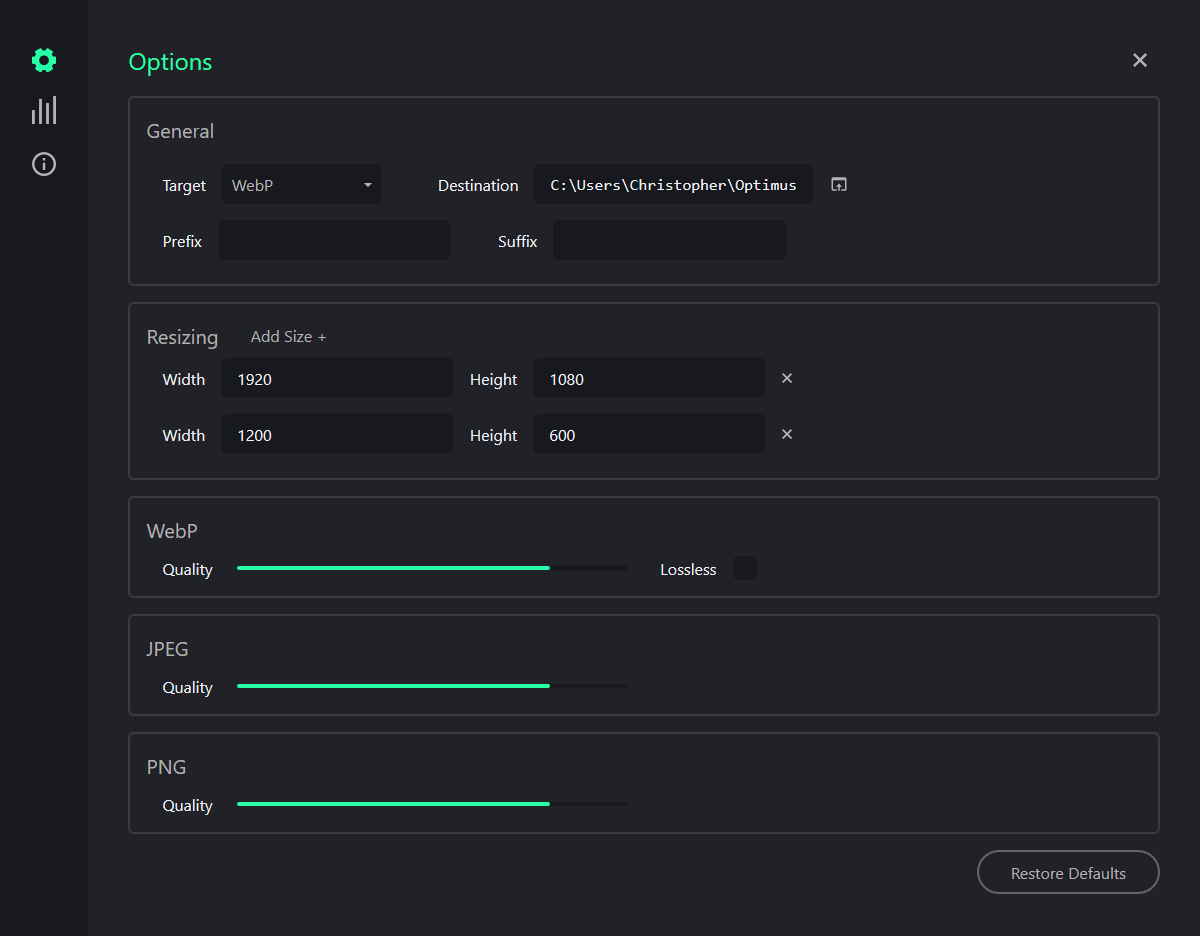Toggle lossless compression for WebP
This screenshot has width=1200, height=936.
pos(744,568)
